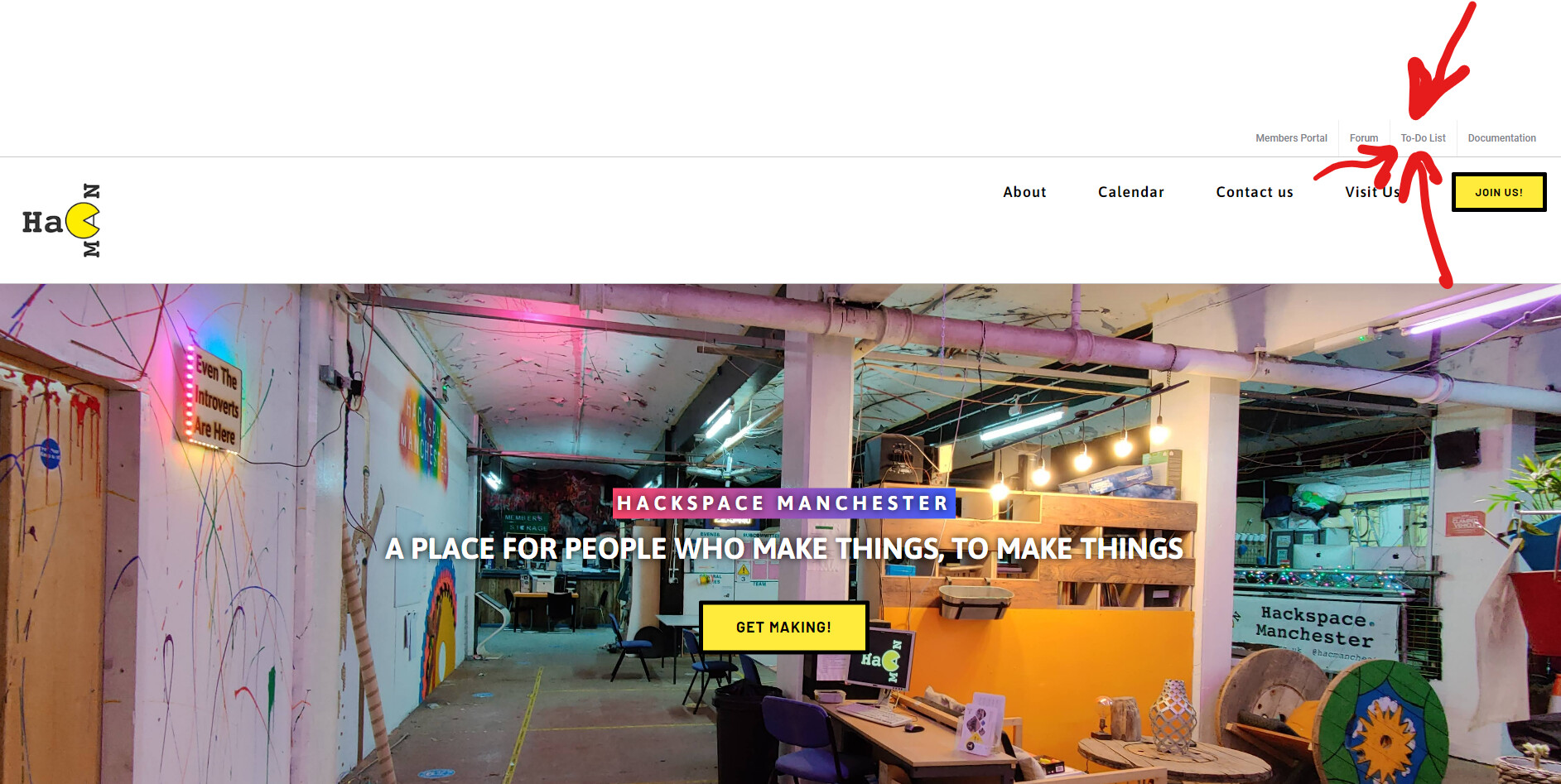The width and height of the screenshot is (1561, 784).
Task: Open the Documentation link
Action: [x=1501, y=138]
